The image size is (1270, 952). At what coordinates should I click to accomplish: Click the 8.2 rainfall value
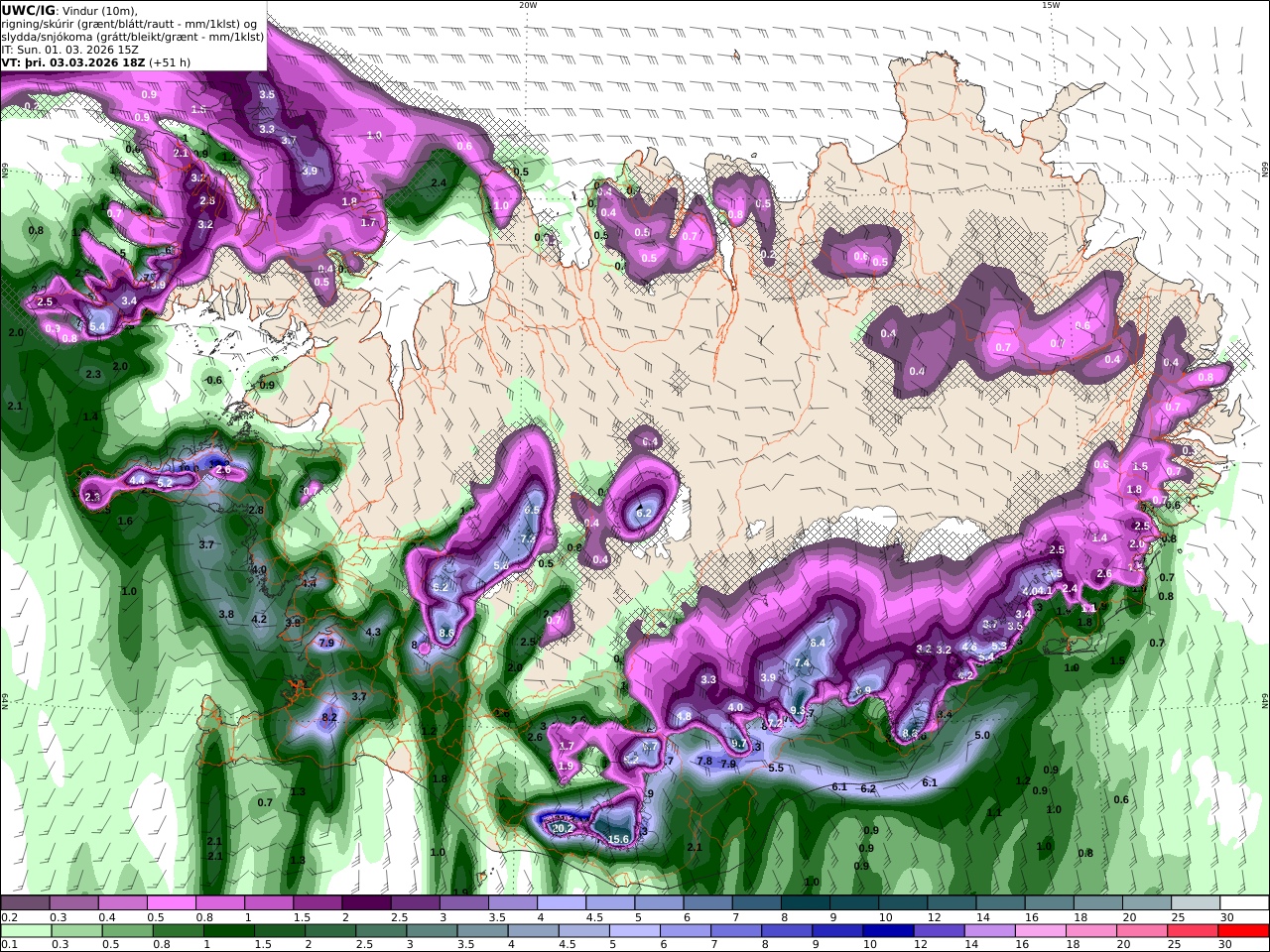click(329, 717)
